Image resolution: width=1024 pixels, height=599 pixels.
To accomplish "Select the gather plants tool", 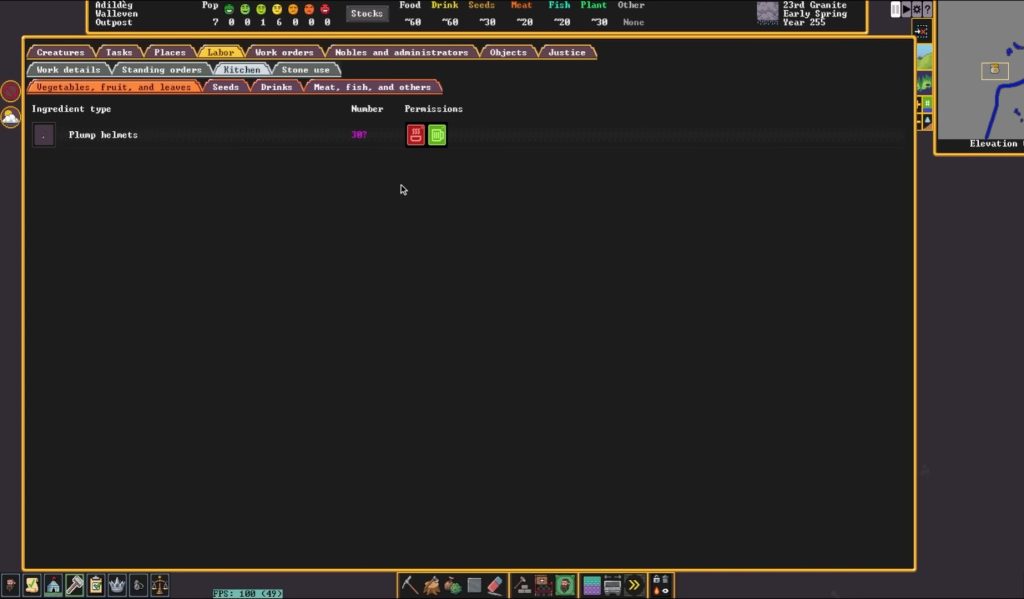I will [453, 585].
